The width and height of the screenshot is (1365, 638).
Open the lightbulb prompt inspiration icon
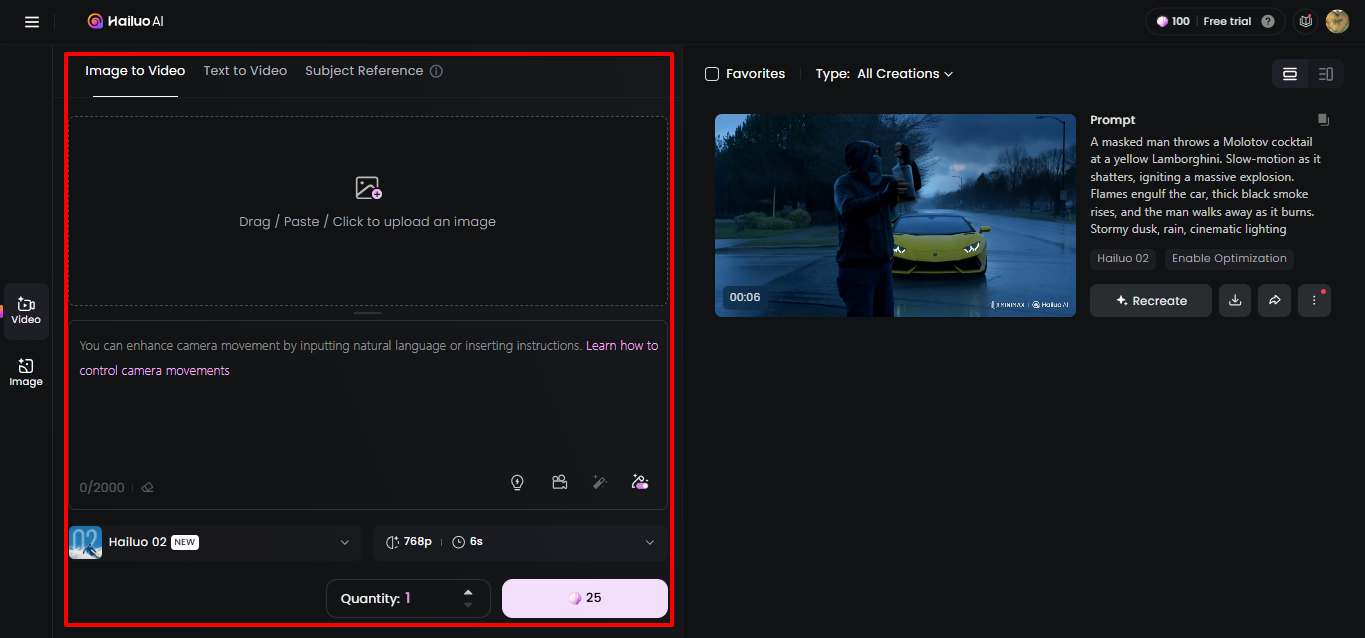pos(517,482)
